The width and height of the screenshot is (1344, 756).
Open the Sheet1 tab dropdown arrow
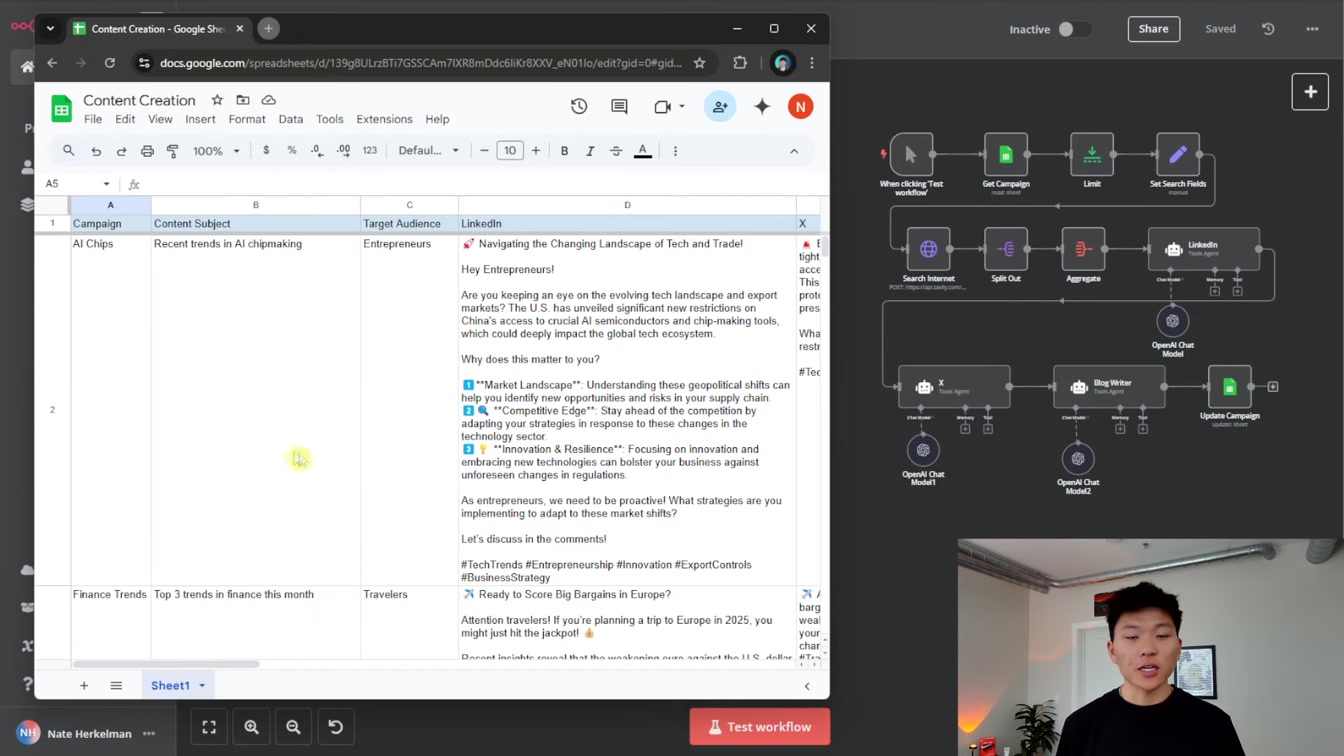click(202, 686)
